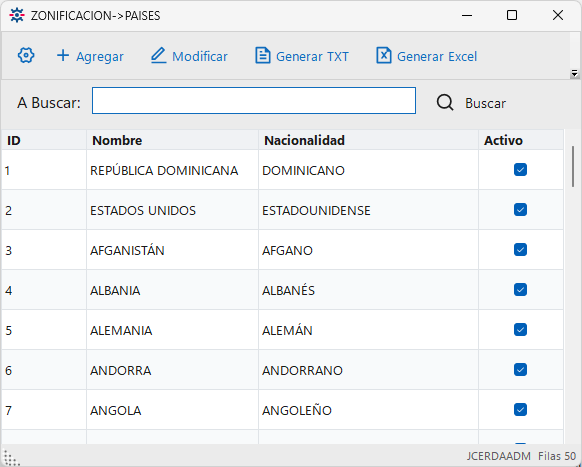Click the Filas 50 row count
The image size is (582, 467).
557,456
